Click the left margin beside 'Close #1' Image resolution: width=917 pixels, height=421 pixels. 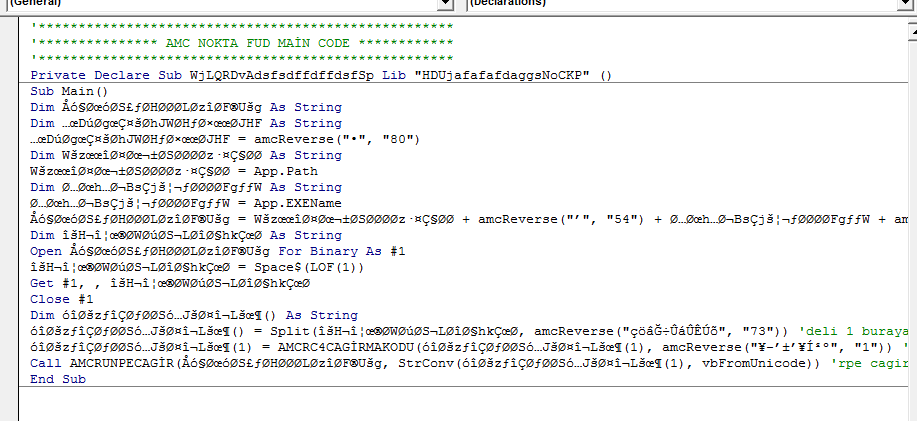[x=10, y=299]
